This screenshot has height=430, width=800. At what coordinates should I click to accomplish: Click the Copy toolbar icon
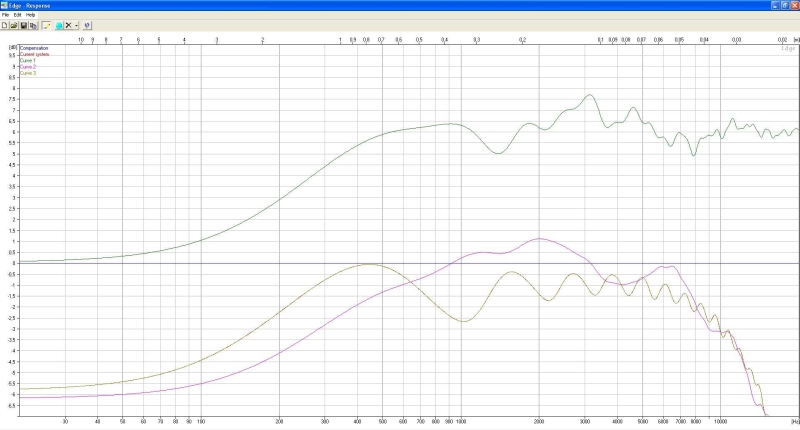tap(33, 25)
